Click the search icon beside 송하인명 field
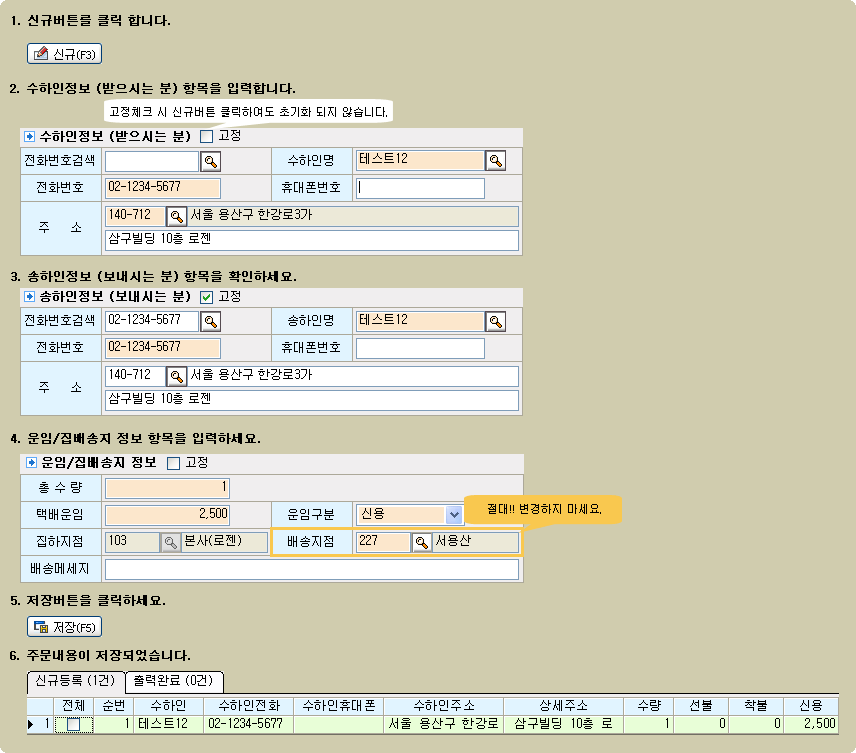Viewport: 856px width, 753px height. [495, 321]
